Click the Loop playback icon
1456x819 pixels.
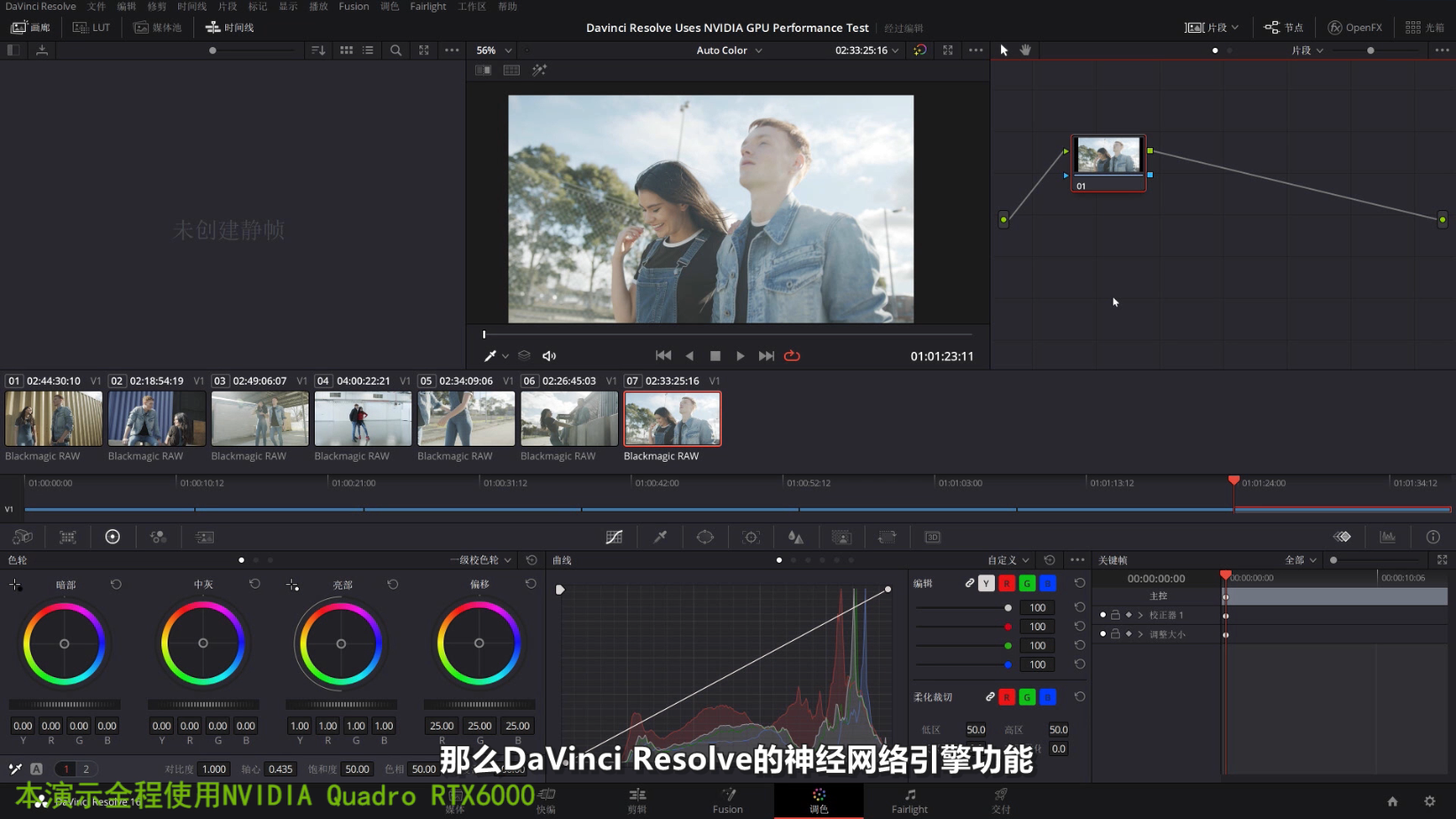tap(792, 356)
